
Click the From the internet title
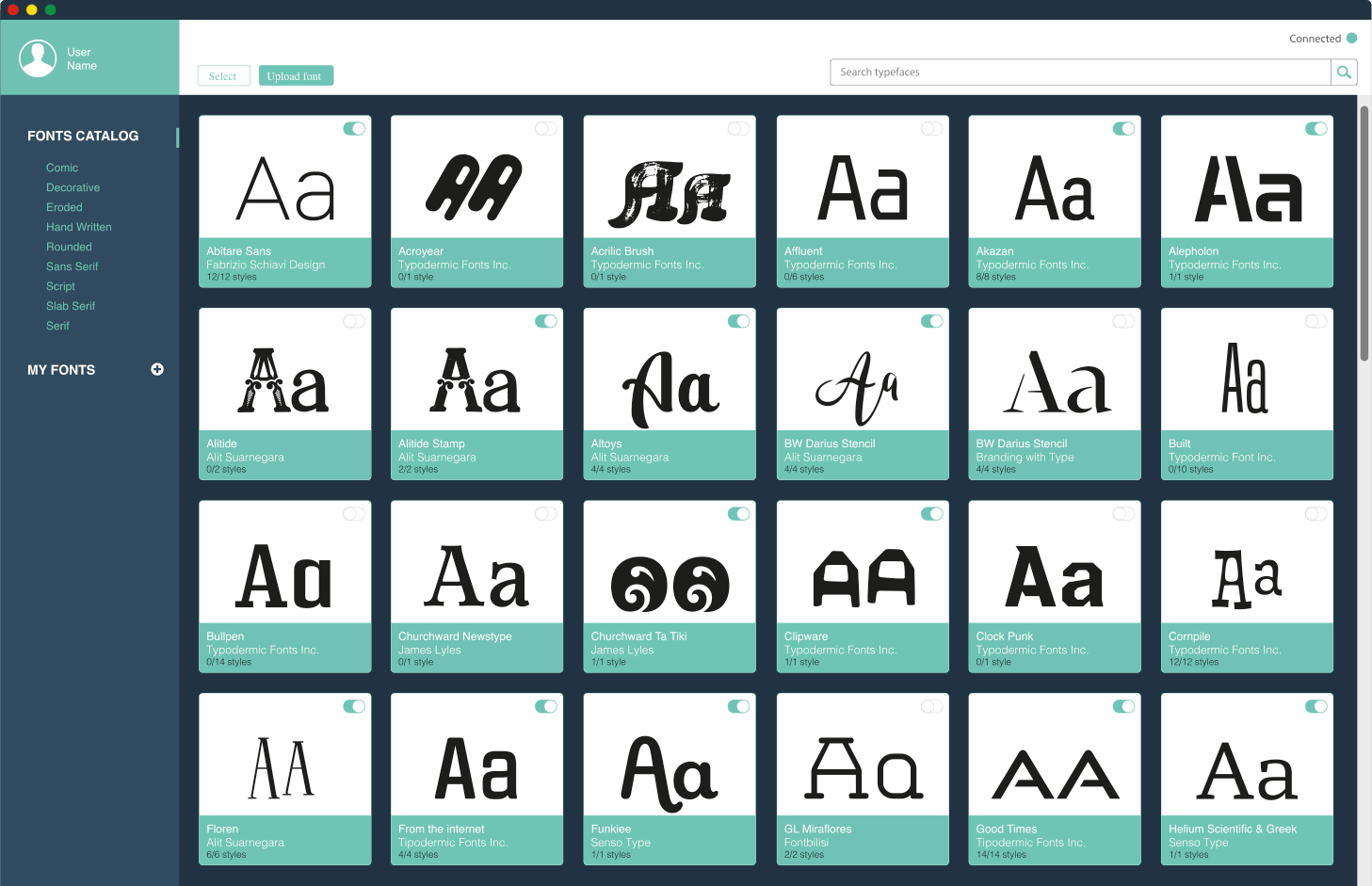pyautogui.click(x=442, y=829)
